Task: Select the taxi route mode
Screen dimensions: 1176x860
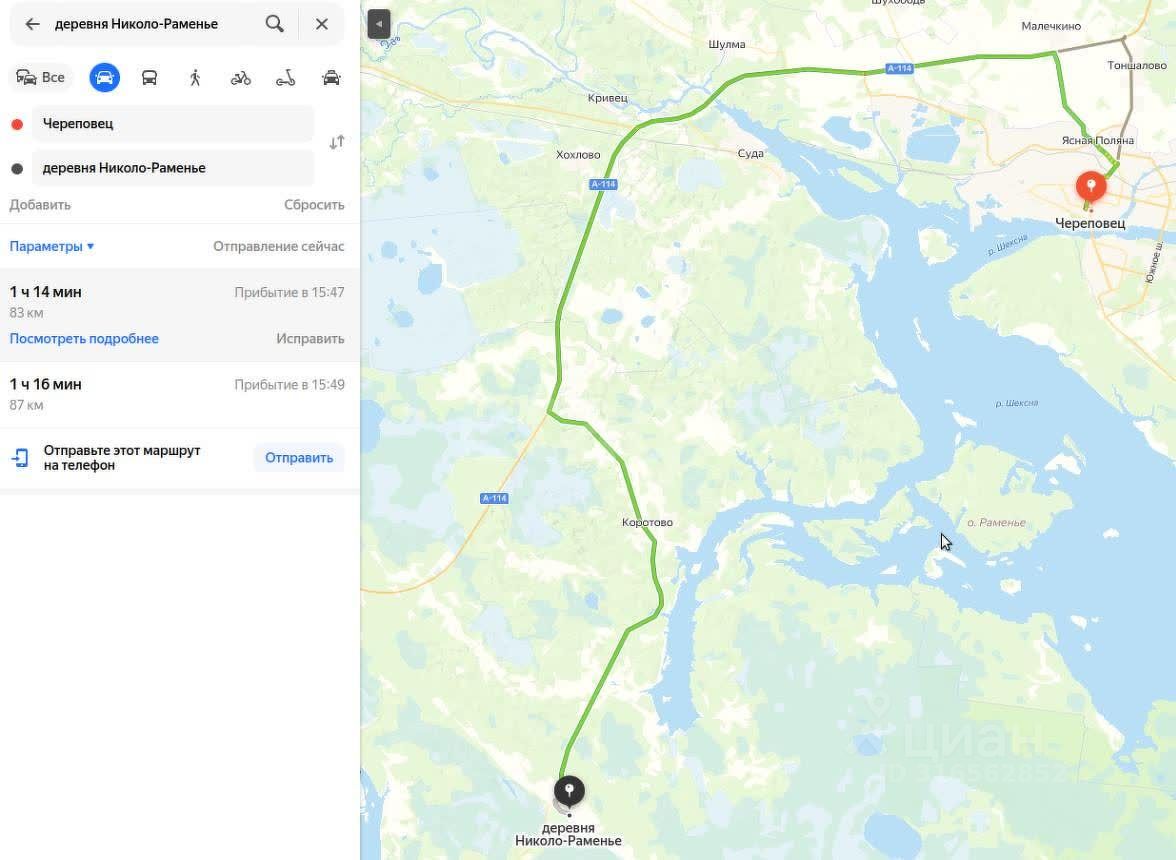Action: (x=332, y=77)
